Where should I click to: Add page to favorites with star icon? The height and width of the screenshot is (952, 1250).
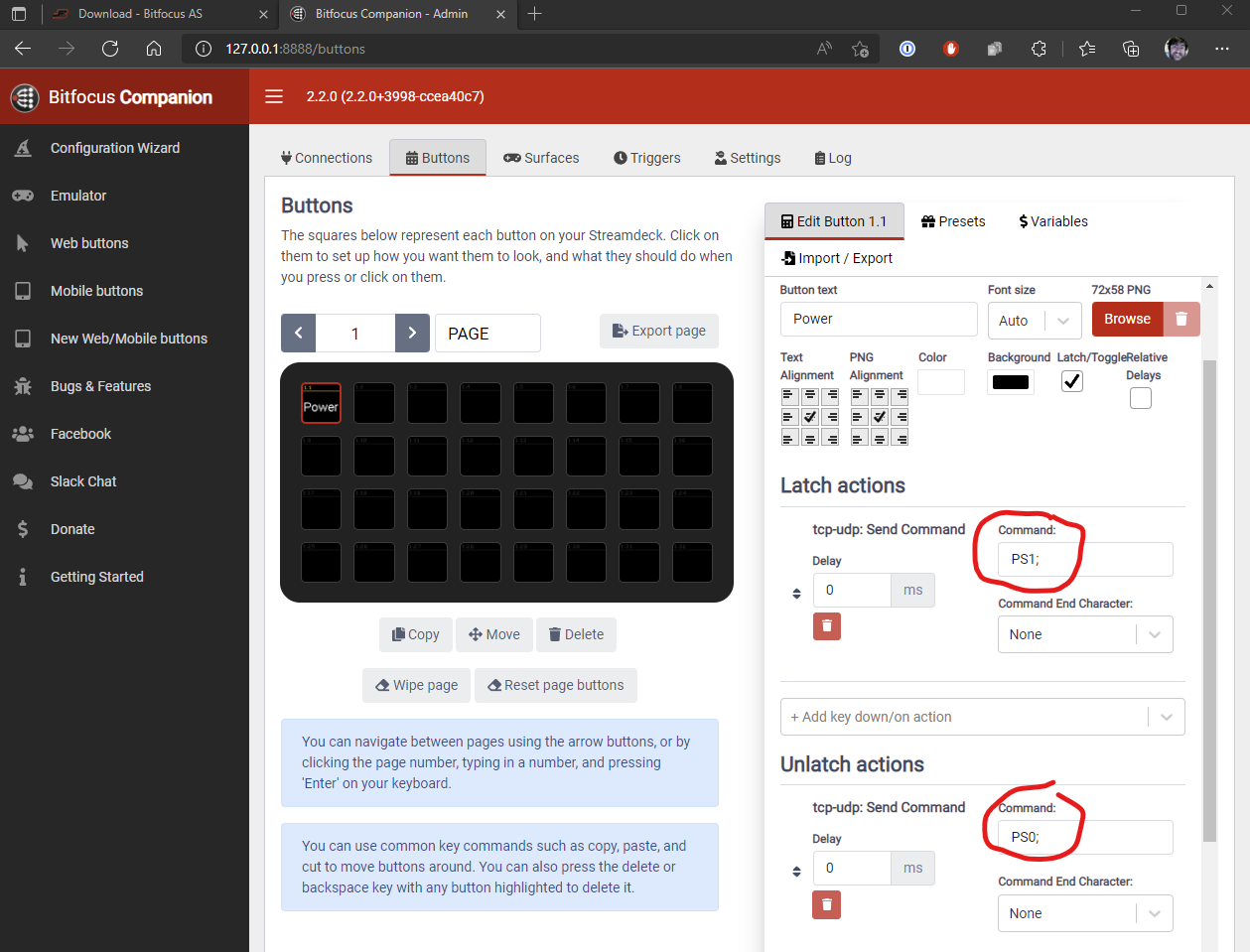tap(860, 49)
